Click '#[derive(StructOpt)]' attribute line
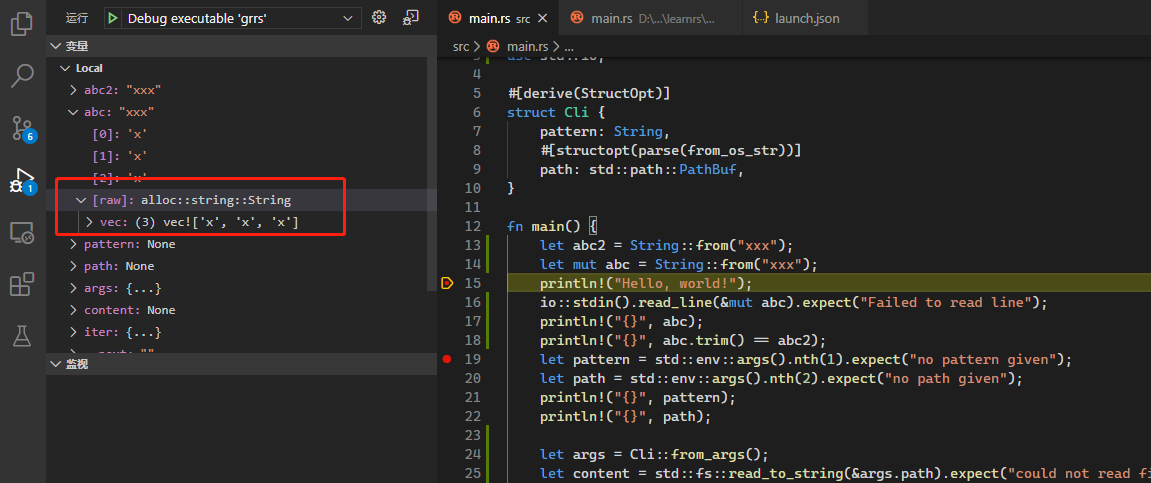 [589, 93]
